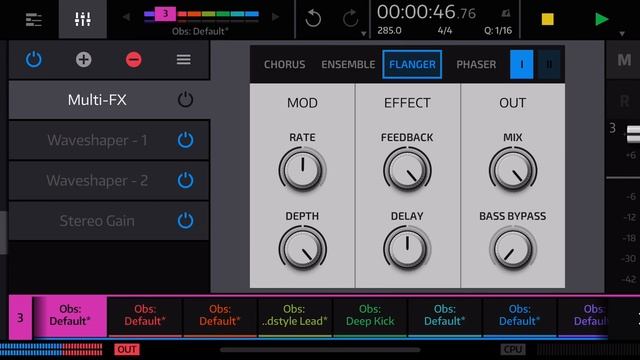
Task: Select the Obs: ..dstyle Lead* track
Action: coord(295,315)
